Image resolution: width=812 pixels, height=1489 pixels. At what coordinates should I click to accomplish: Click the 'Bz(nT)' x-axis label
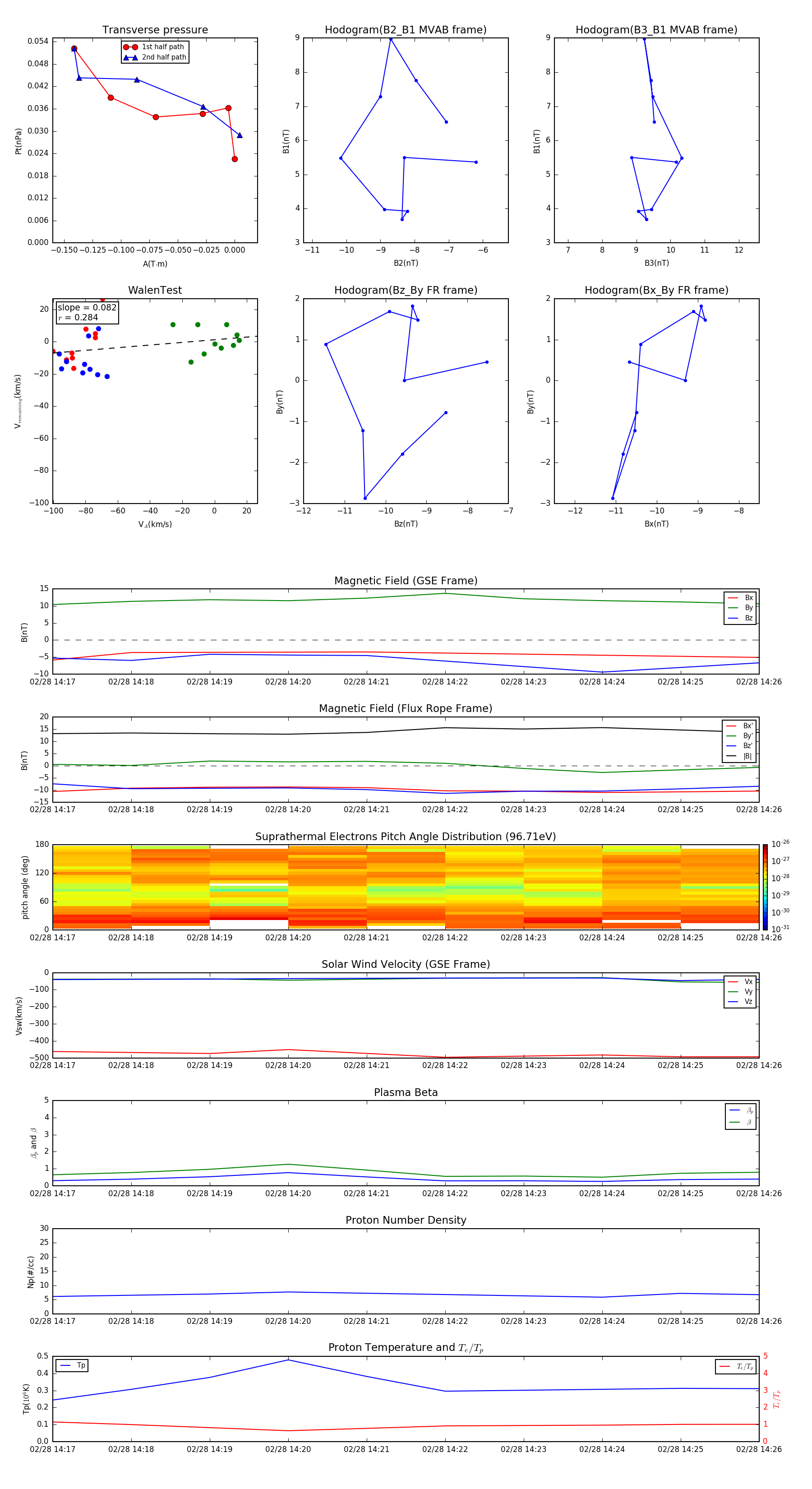point(406,524)
